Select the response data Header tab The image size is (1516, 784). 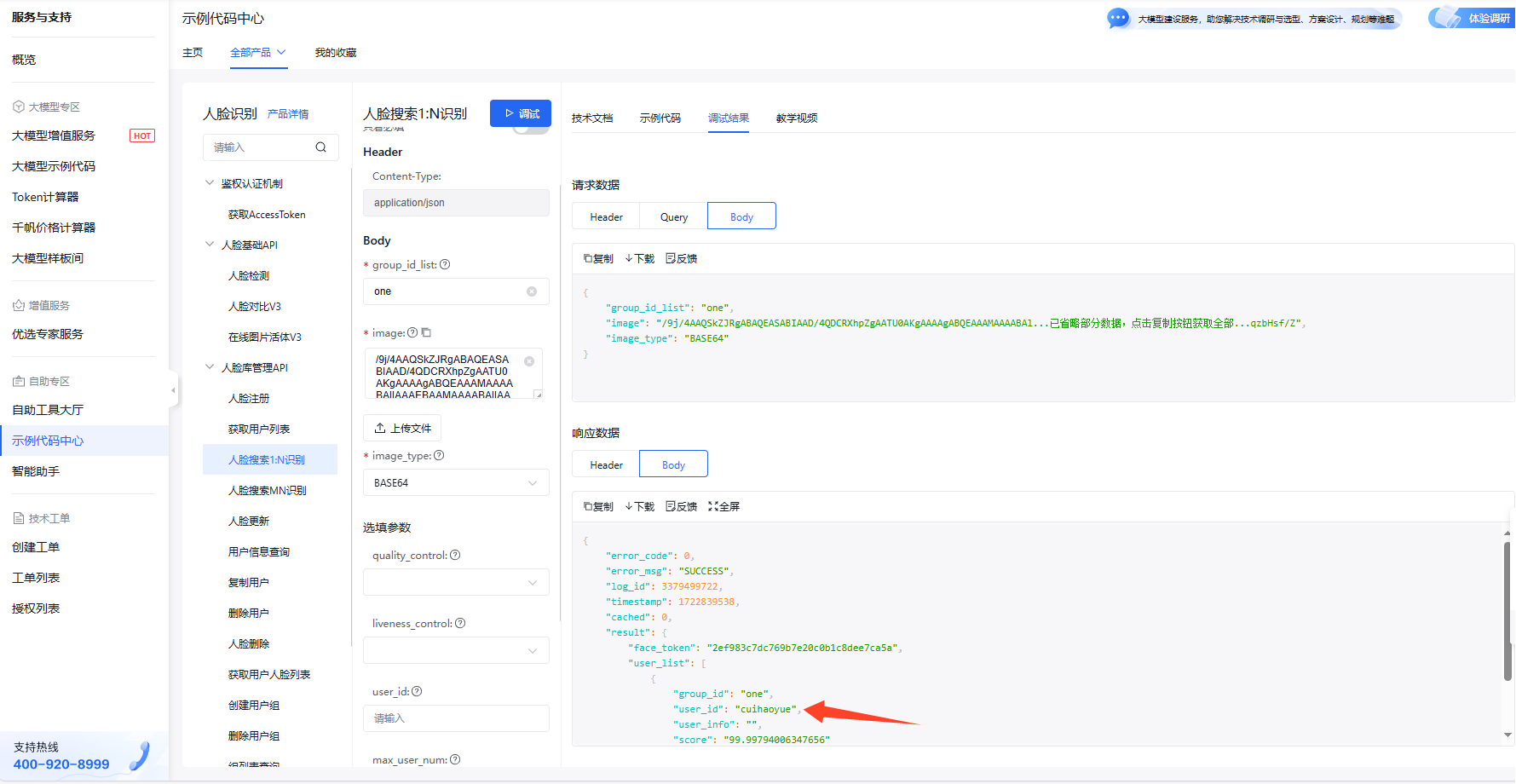[606, 464]
